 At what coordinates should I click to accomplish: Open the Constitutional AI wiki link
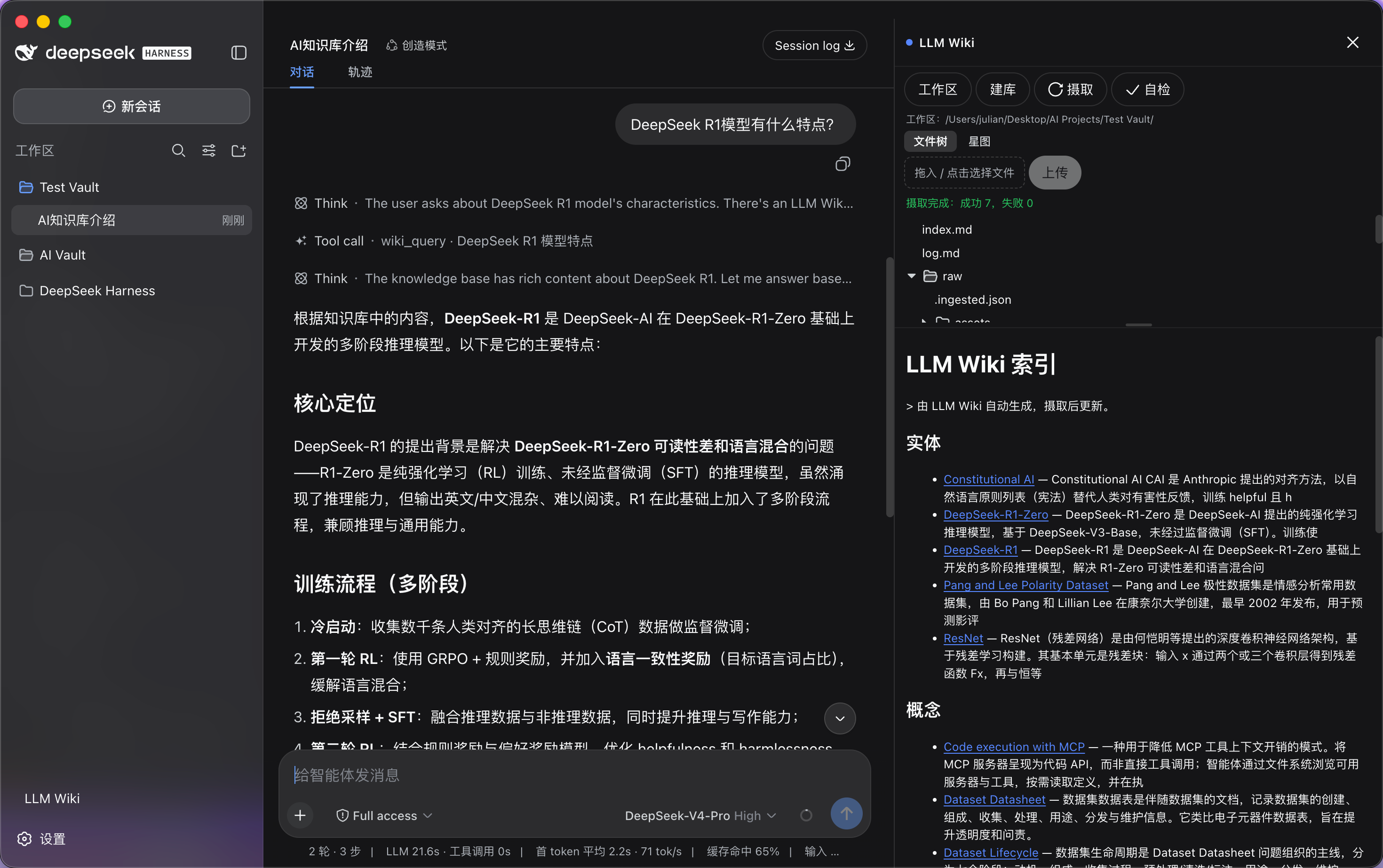988,479
